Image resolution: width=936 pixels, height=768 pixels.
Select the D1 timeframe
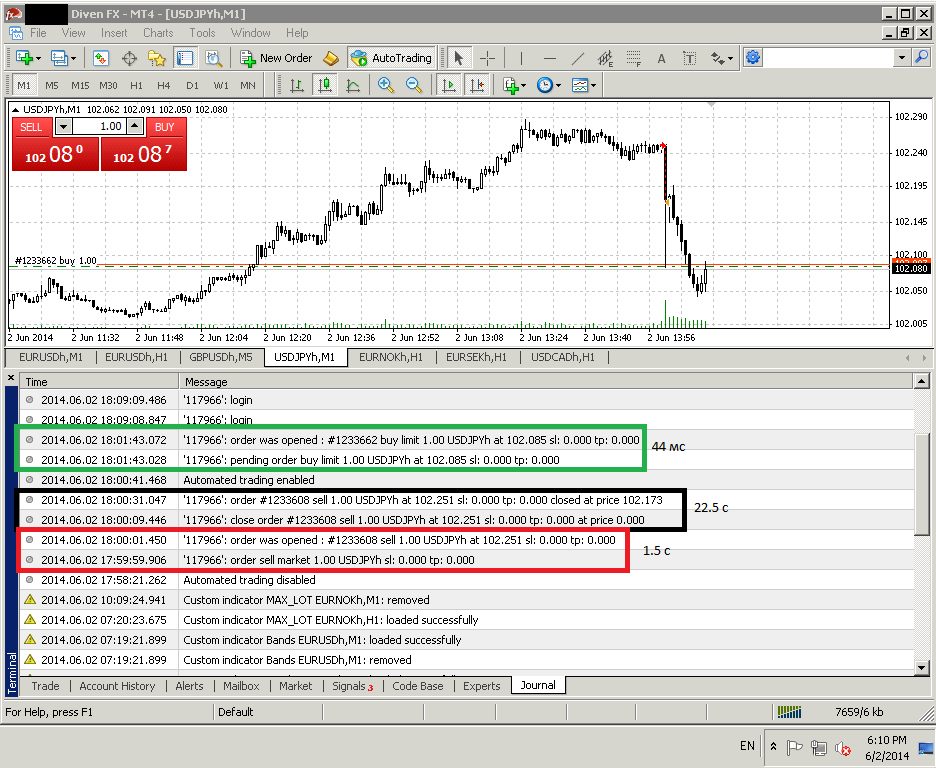pyautogui.click(x=192, y=85)
